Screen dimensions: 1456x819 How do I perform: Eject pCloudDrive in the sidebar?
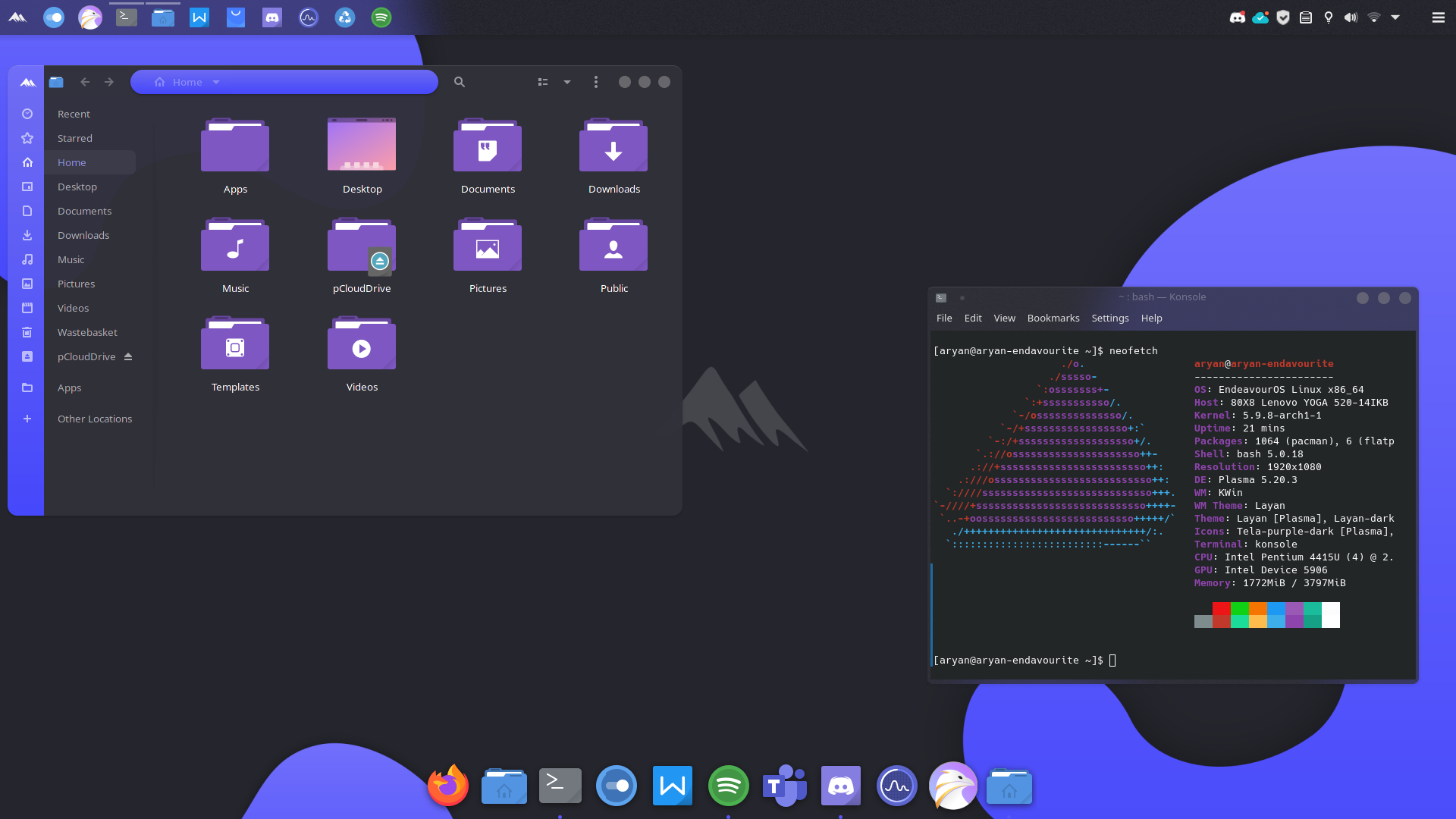click(128, 356)
